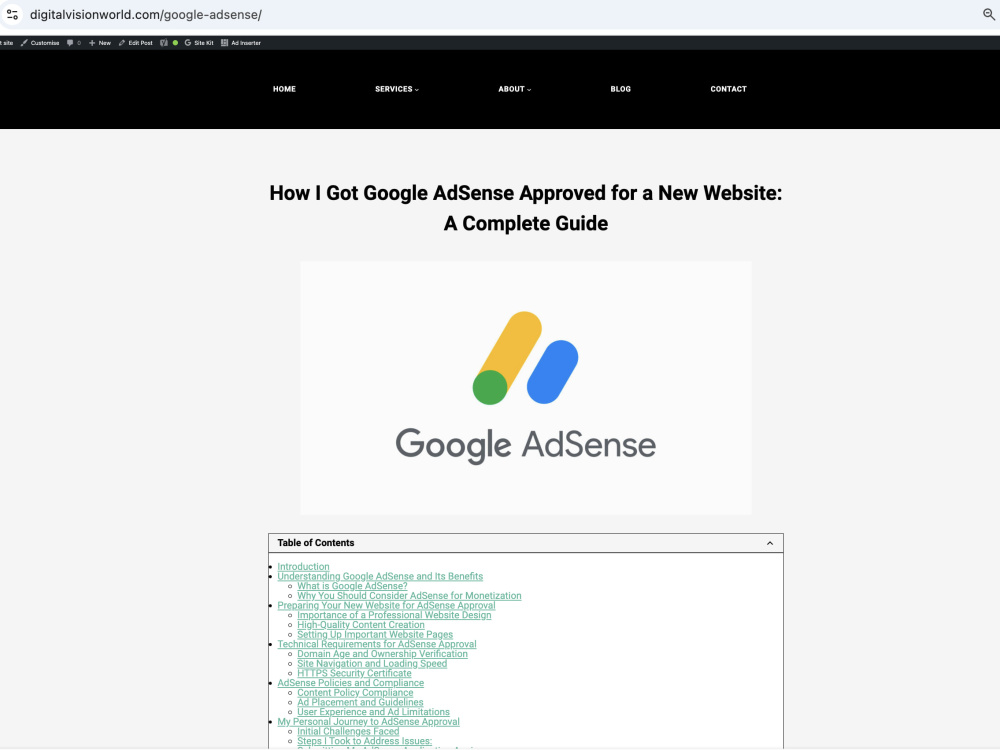Open the CONTACT menu item
Screen dimensions: 1000x750
coord(728,89)
